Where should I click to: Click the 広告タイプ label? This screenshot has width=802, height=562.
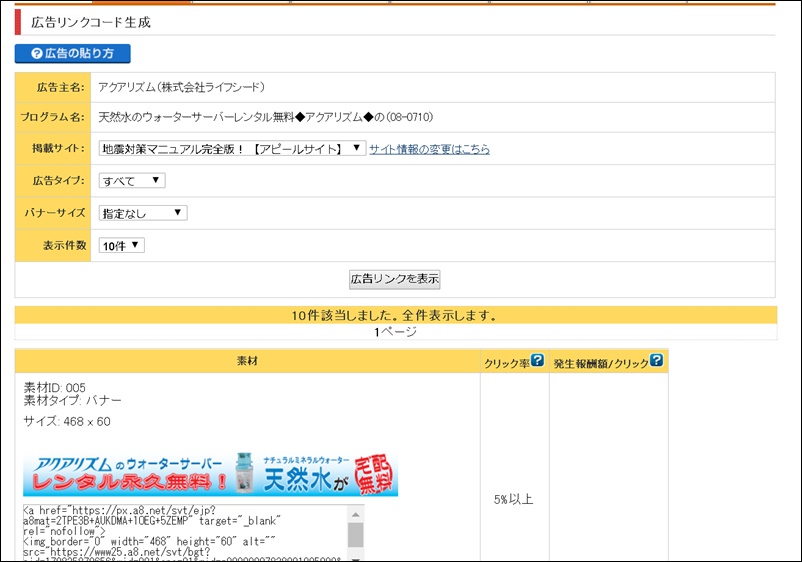[x=59, y=181]
